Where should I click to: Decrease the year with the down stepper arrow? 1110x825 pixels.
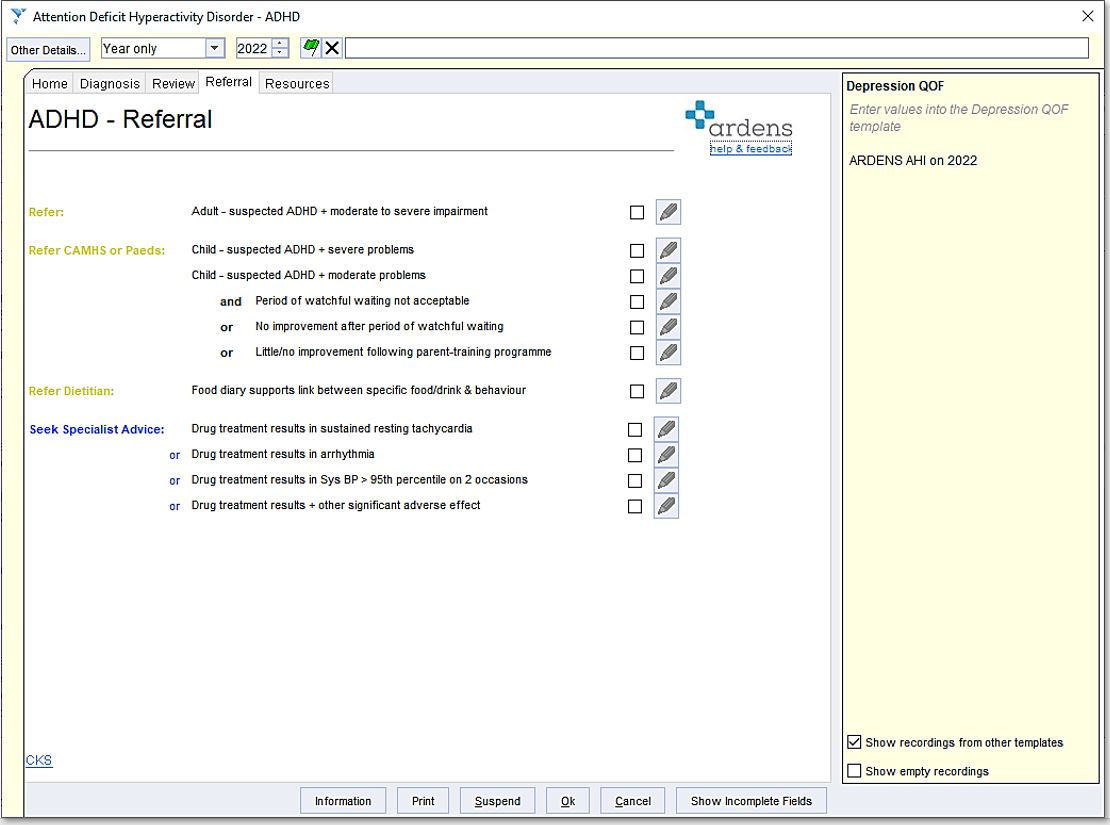280,53
